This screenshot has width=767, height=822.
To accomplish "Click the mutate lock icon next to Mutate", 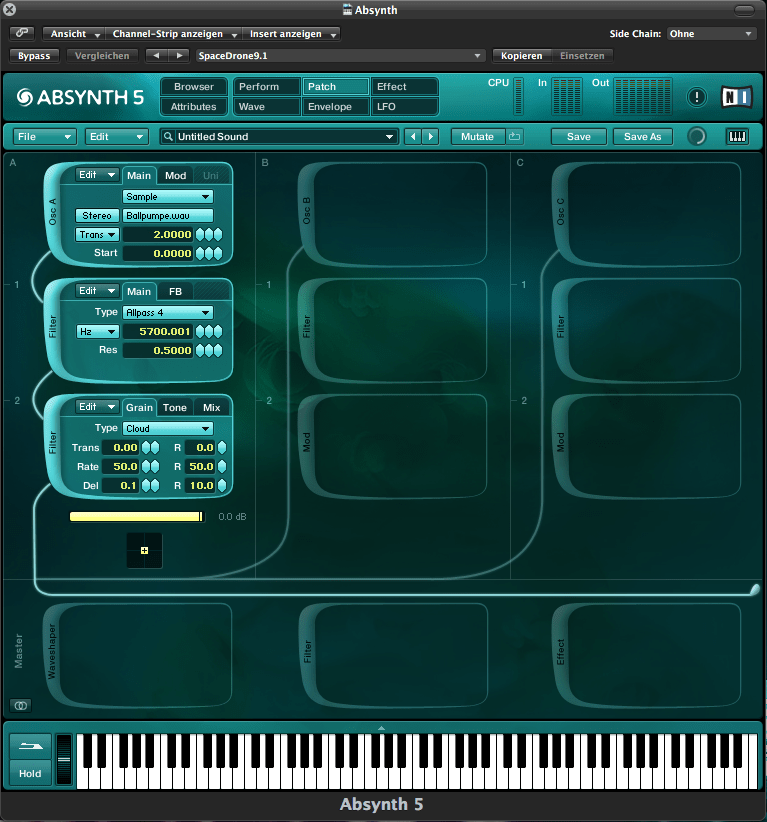I will point(515,136).
